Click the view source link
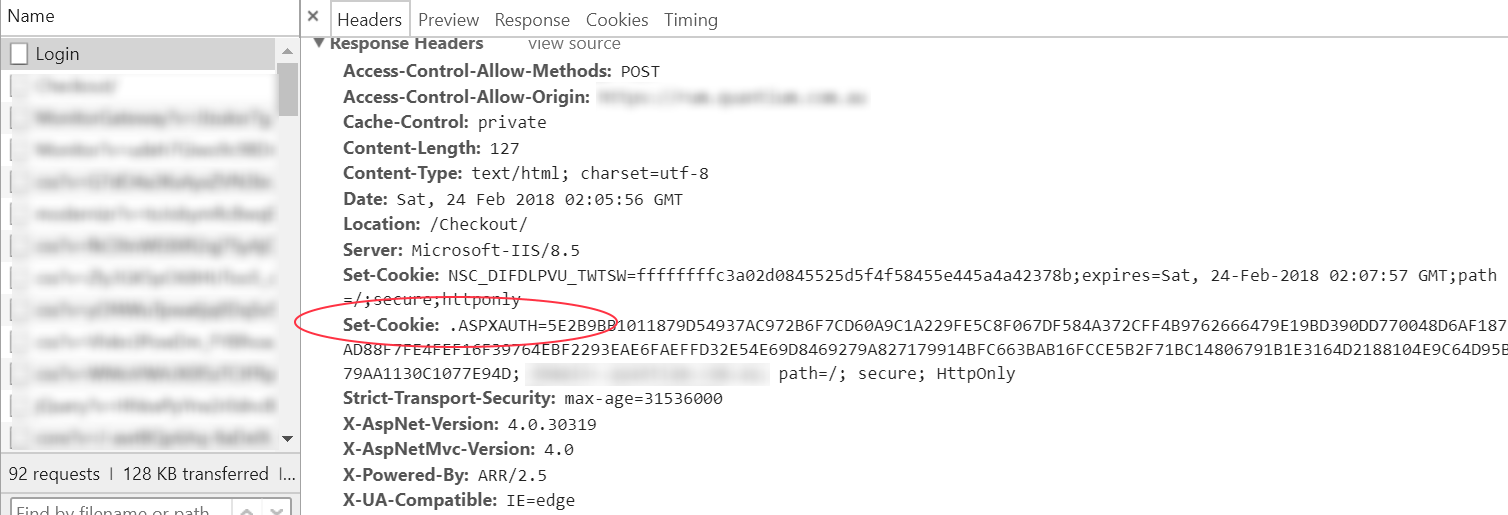The height and width of the screenshot is (515, 1508). (574, 44)
